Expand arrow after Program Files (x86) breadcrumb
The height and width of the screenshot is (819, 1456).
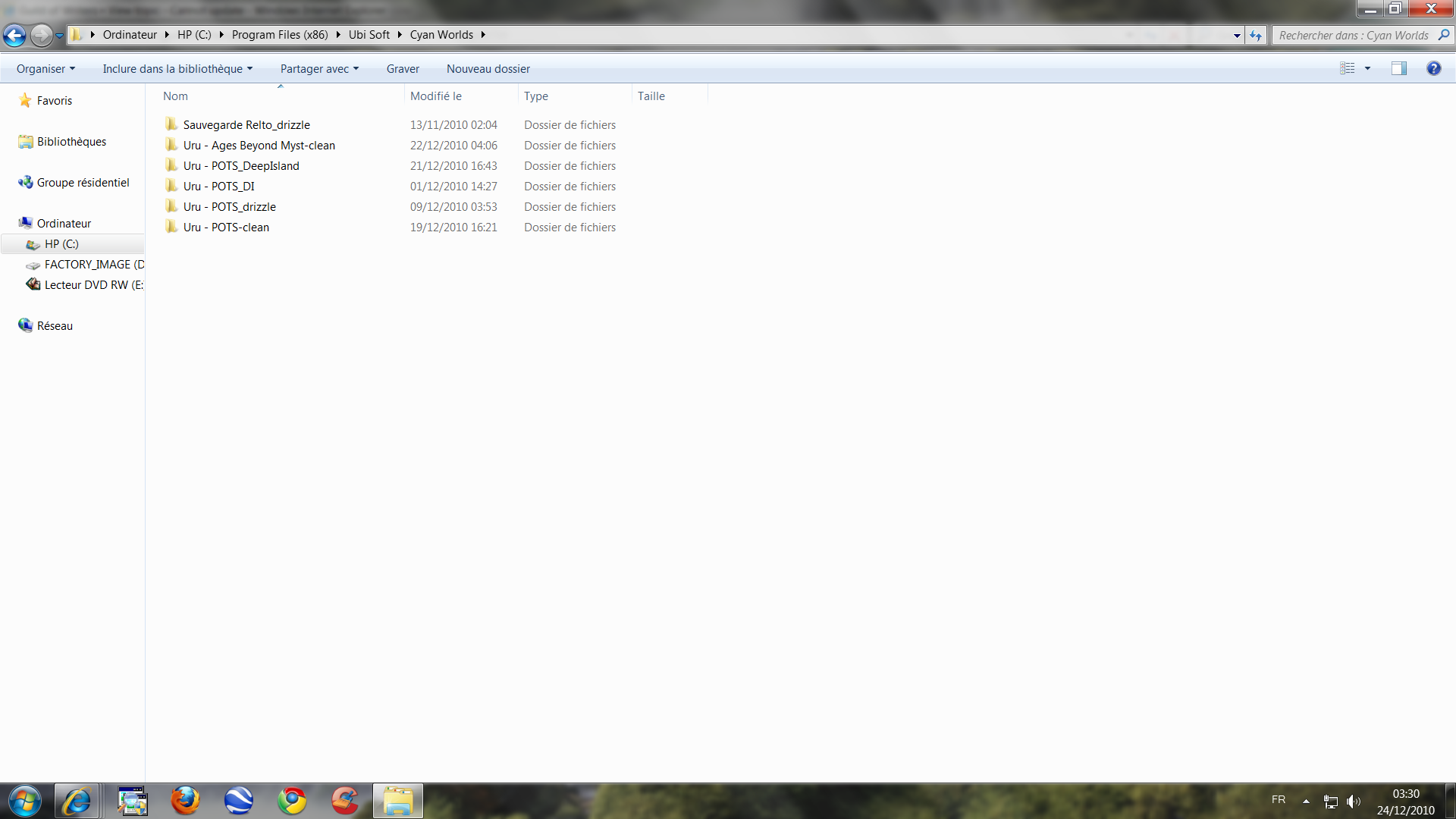338,35
